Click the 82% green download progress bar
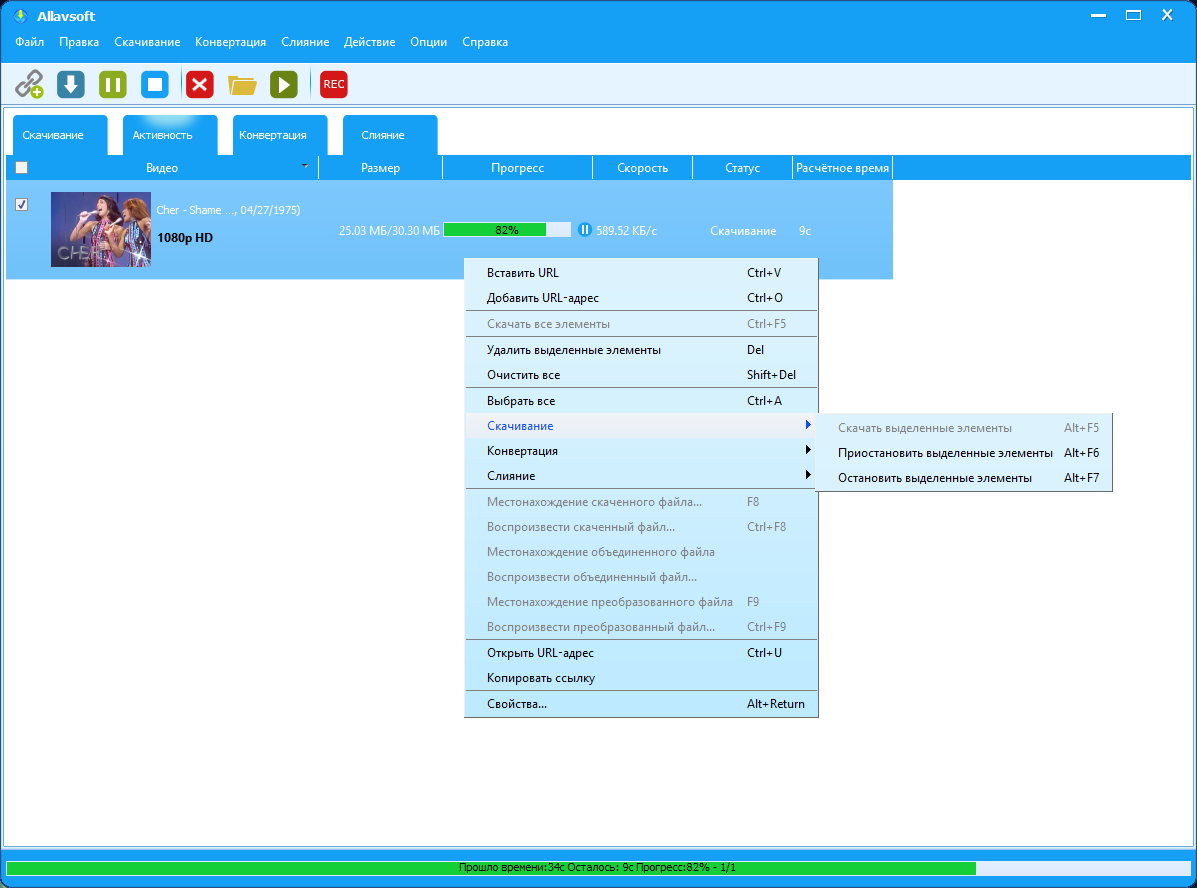The height and width of the screenshot is (888, 1197). pos(506,230)
